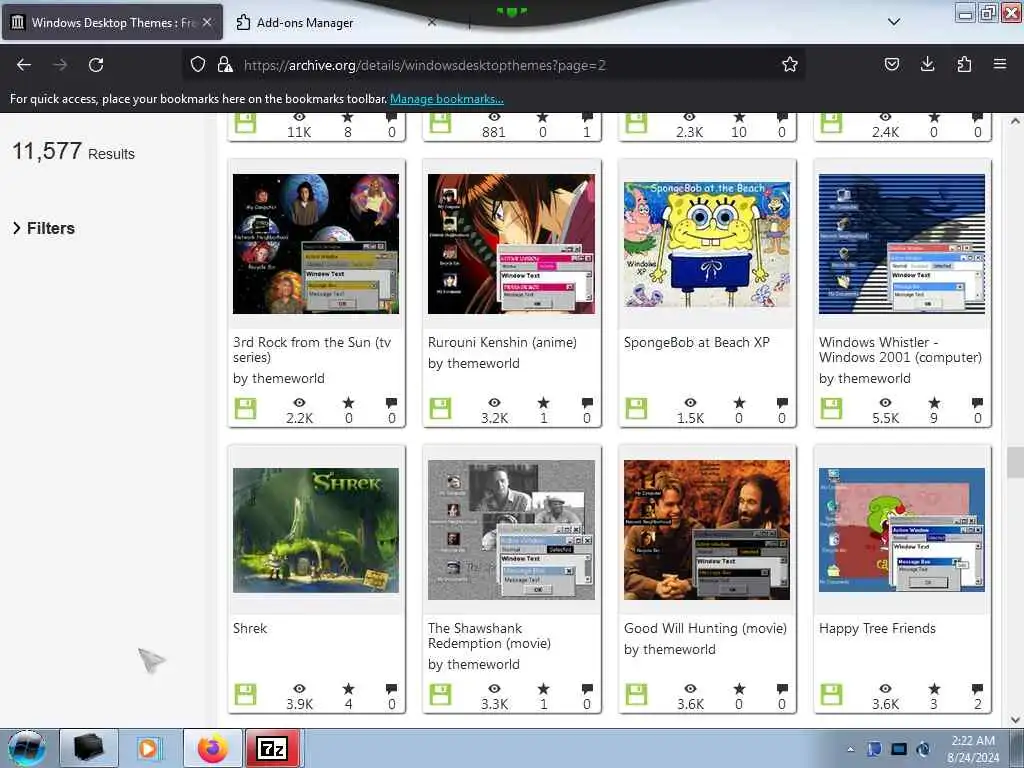Image resolution: width=1024 pixels, height=768 pixels.
Task: Go back to the previous page
Action: pyautogui.click(x=24, y=65)
